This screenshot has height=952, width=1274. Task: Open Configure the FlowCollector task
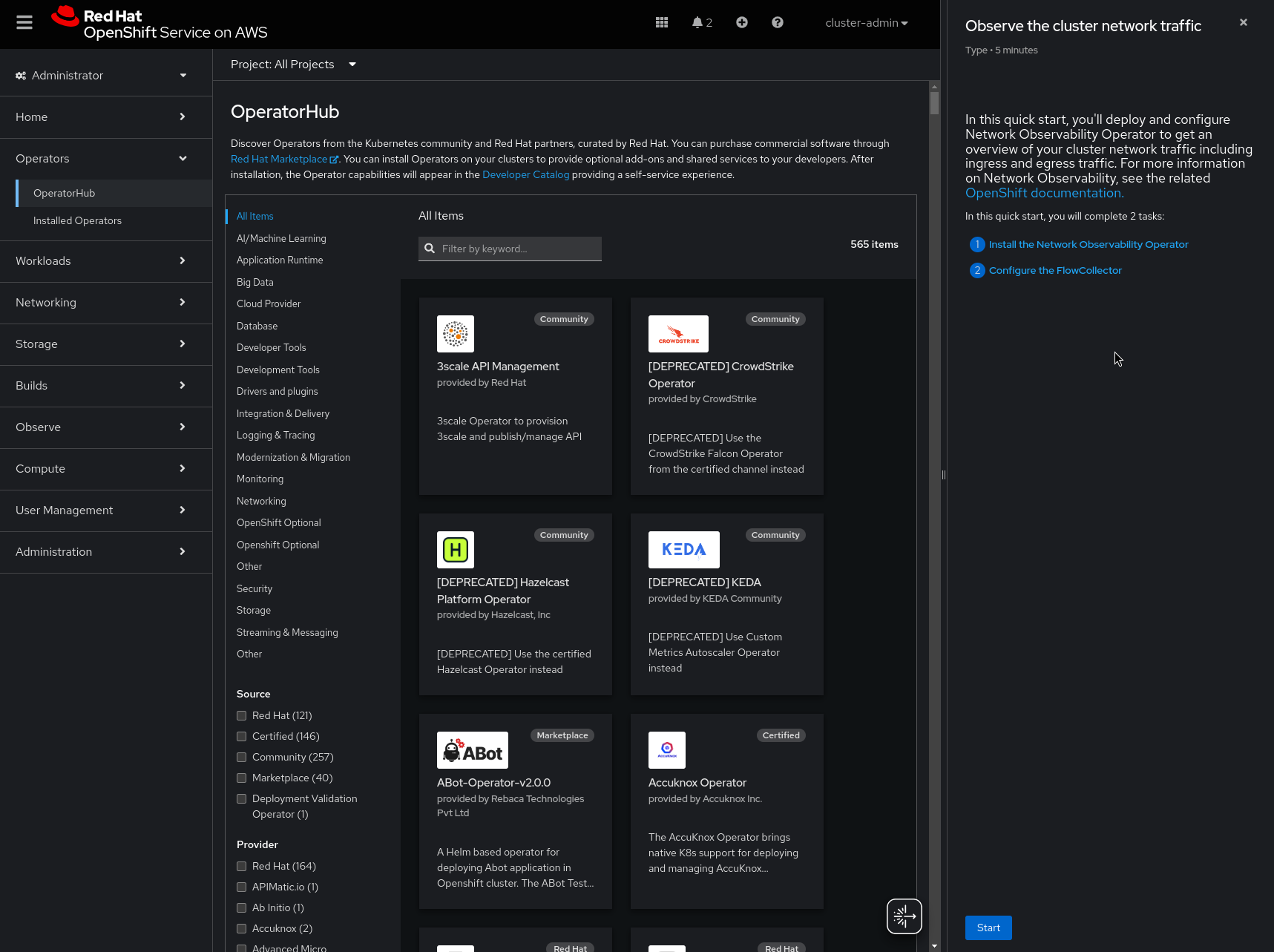pyautogui.click(x=1055, y=270)
